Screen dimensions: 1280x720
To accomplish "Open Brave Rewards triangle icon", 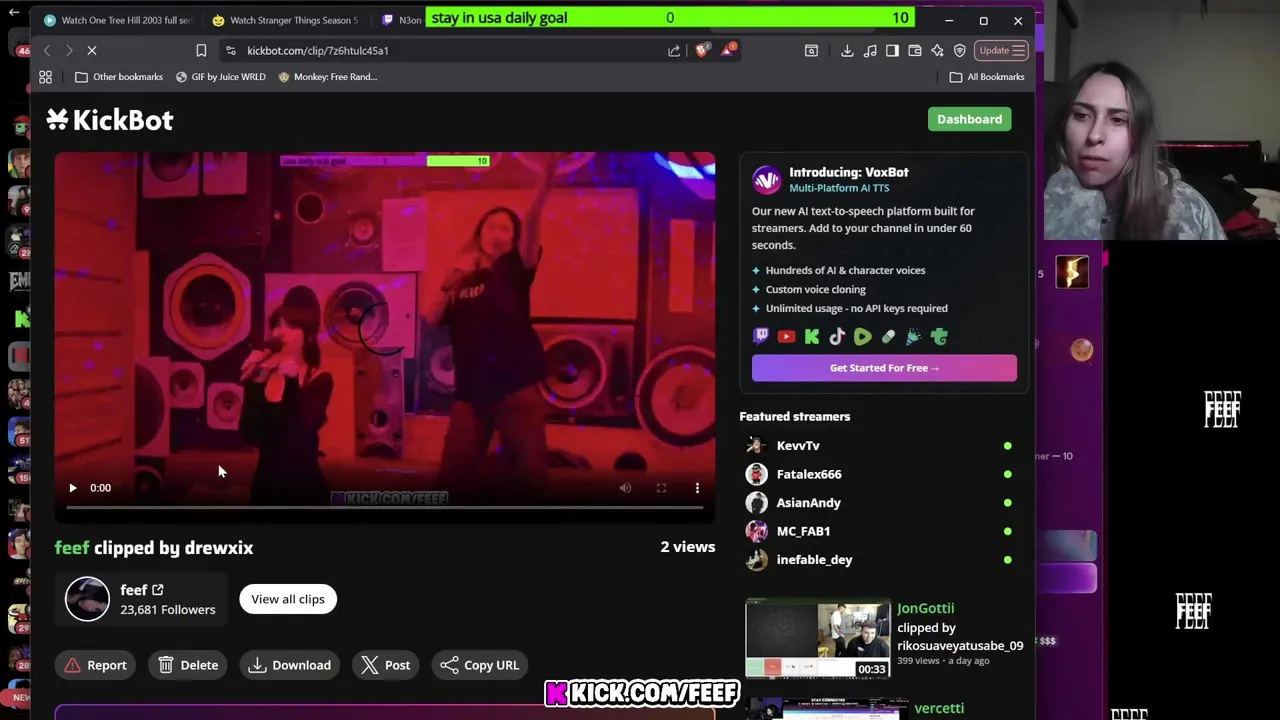I will 727,50.
